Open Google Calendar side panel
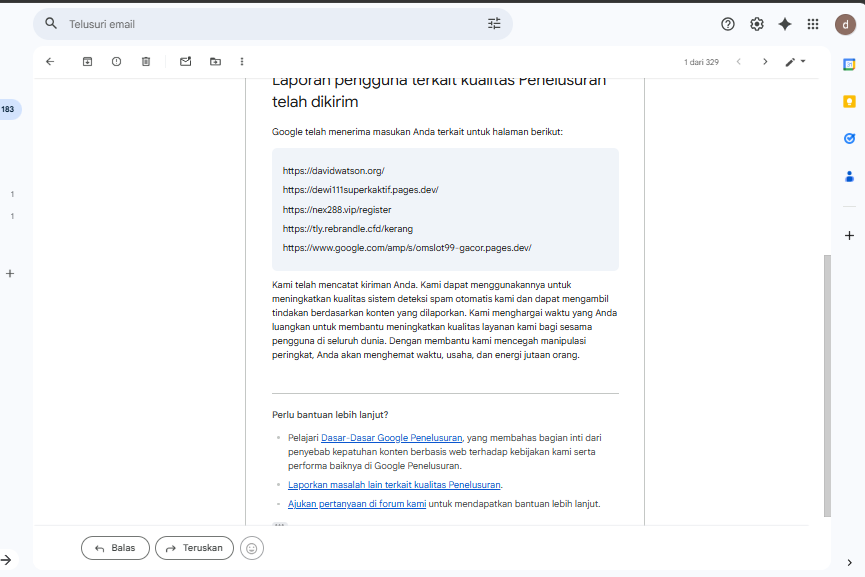This screenshot has width=865, height=577. click(849, 65)
